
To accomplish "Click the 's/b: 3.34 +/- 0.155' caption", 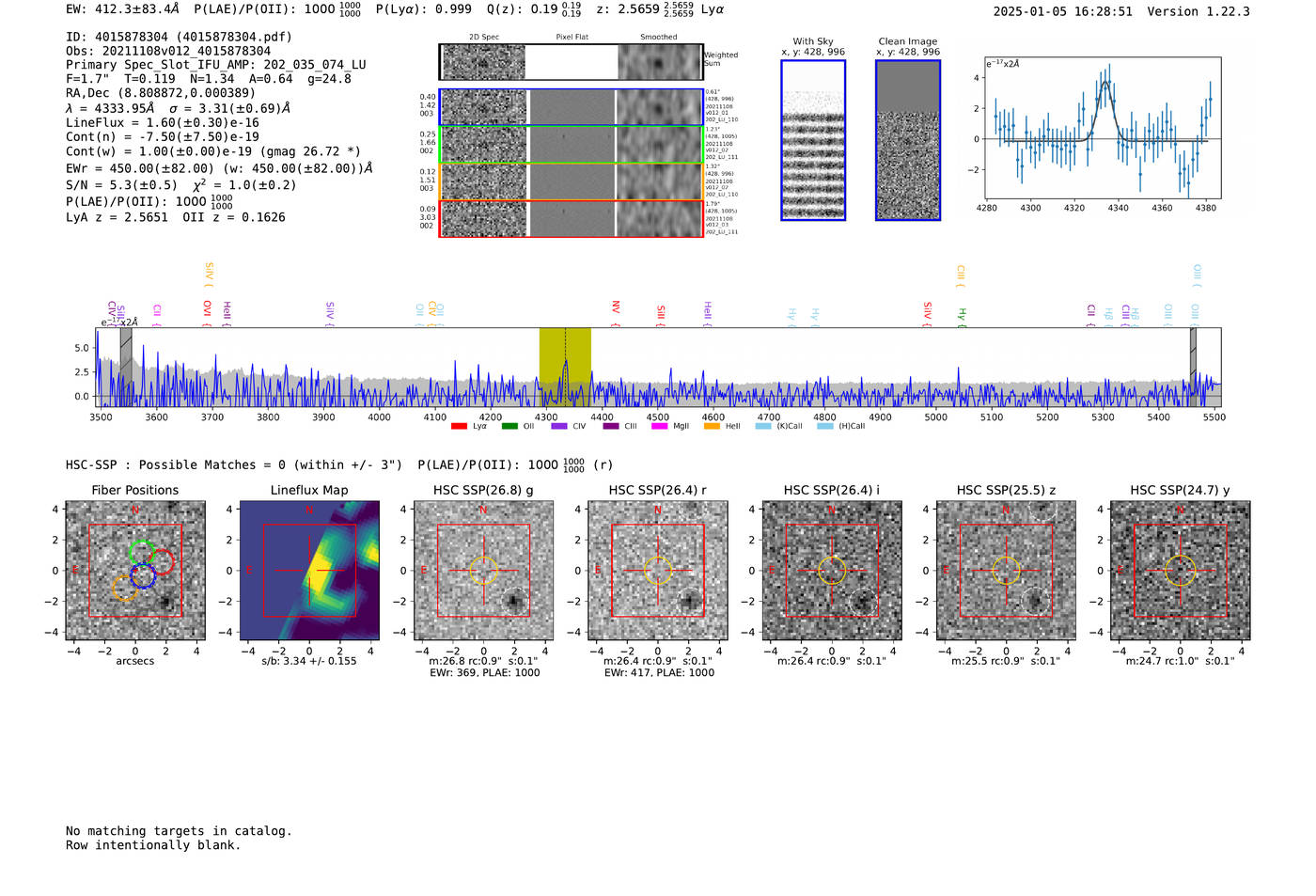I will (309, 661).
